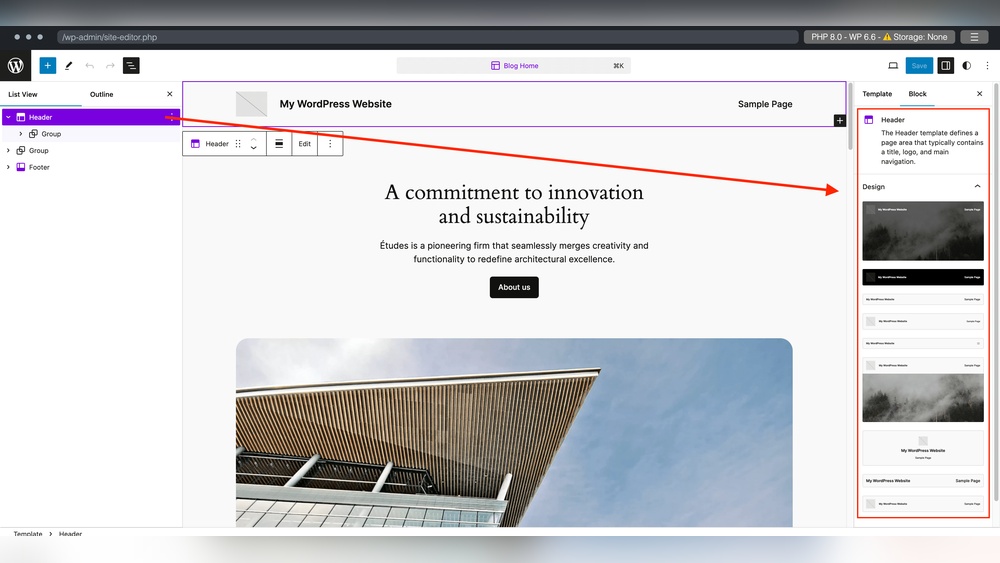The image size is (1000, 563).
Task: Choose the centered logo header design
Action: click(923, 448)
